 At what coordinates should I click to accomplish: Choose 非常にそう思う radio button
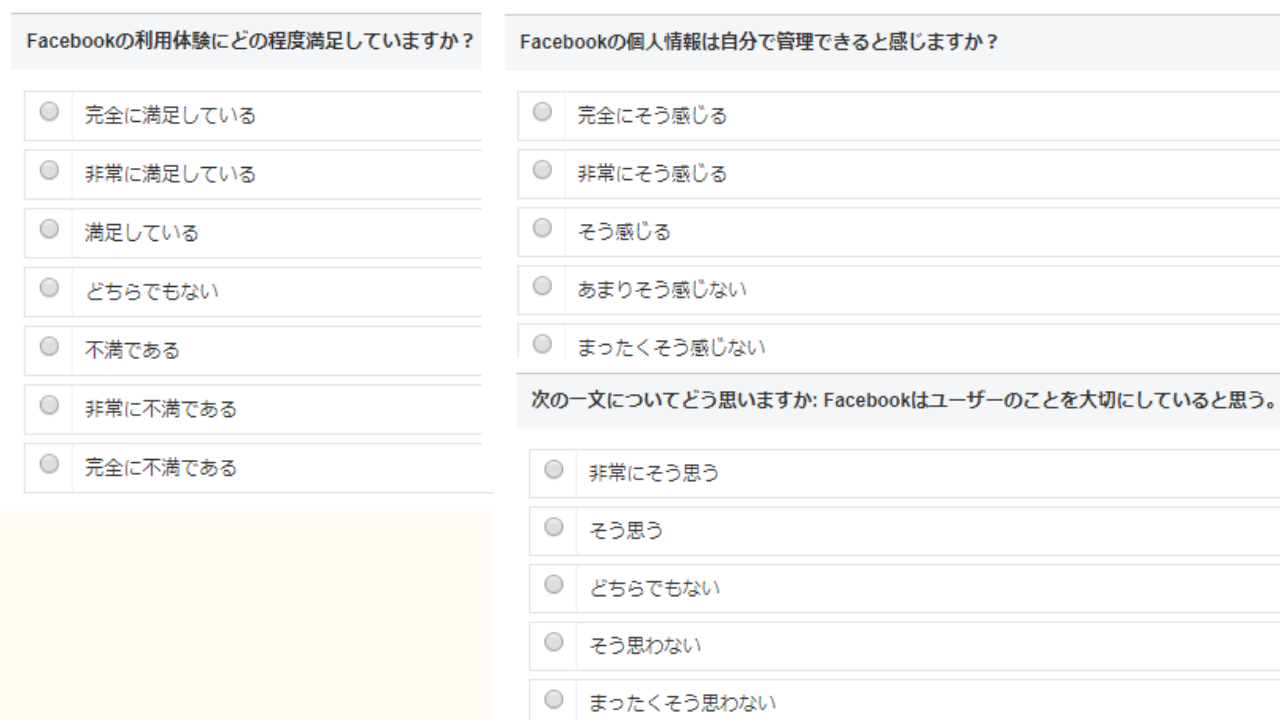554,470
